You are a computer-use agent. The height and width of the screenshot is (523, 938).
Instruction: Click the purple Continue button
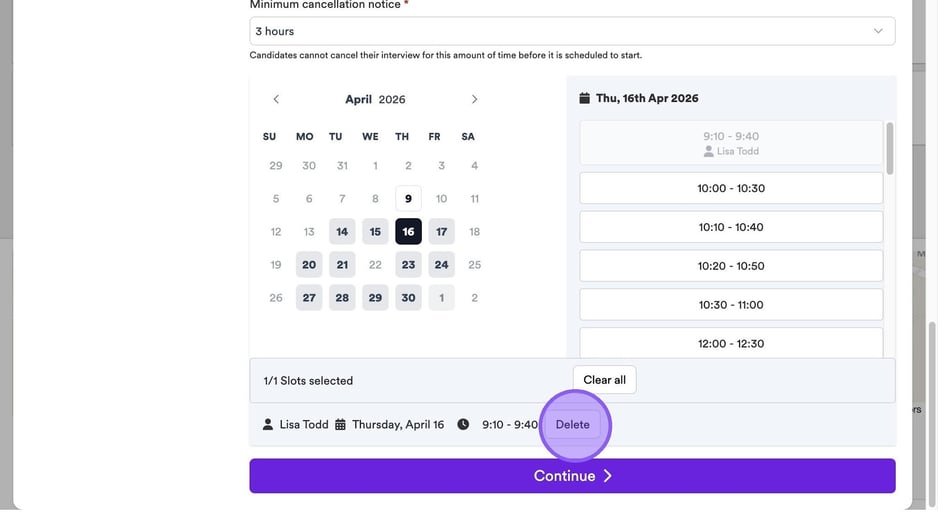coord(572,476)
